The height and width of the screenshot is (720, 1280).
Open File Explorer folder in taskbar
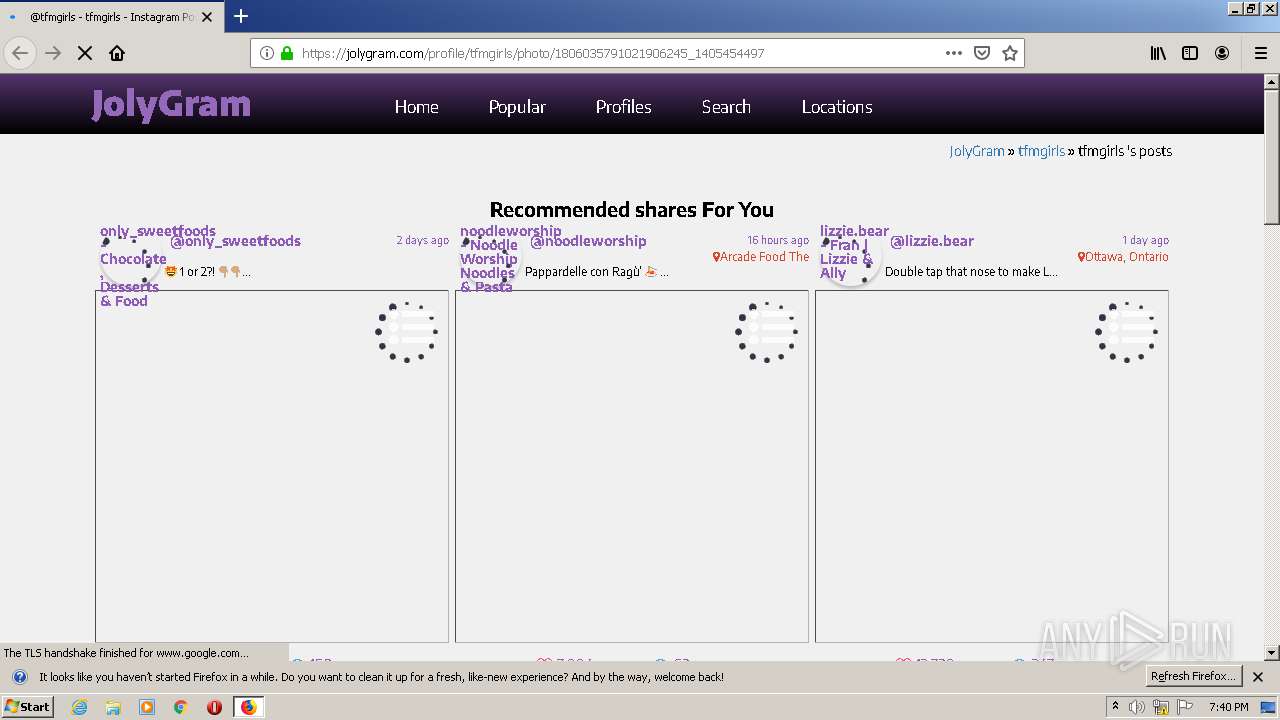click(x=113, y=707)
